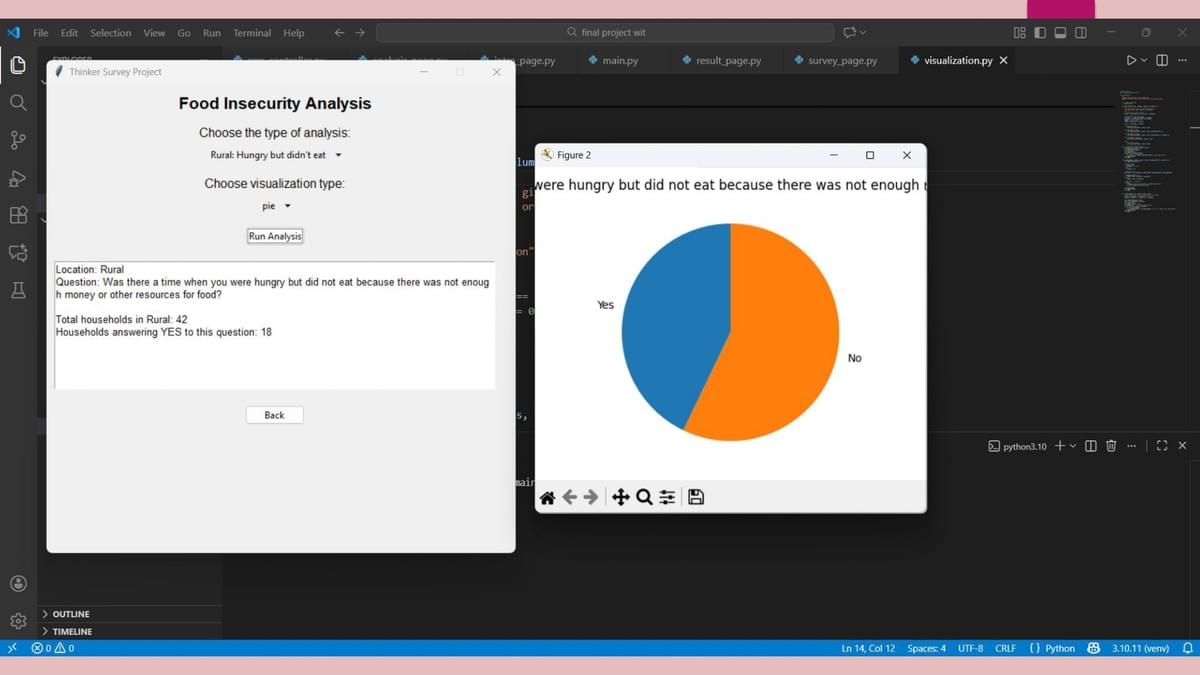Click 'Ln 14, Col 12' in the status bar
Viewport: 1200px width, 675px height.
click(x=868, y=648)
